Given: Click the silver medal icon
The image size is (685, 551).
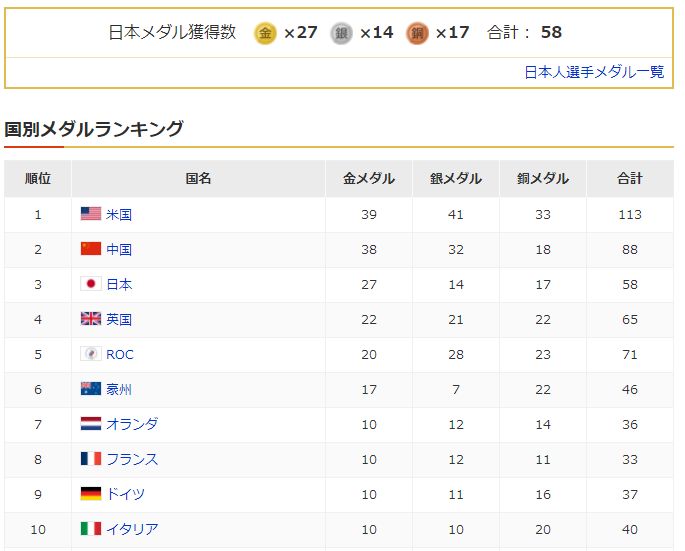Looking at the screenshot, I should (x=341, y=33).
